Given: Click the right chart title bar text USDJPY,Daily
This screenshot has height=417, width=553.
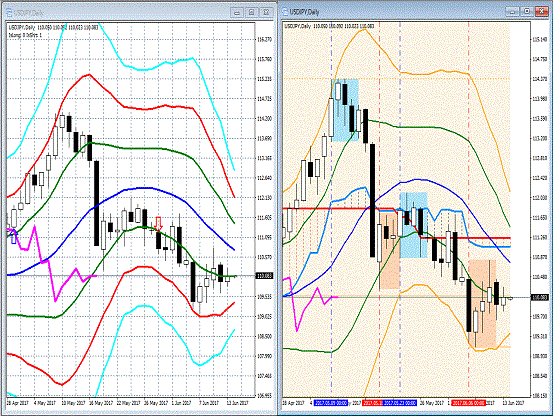Looking at the screenshot, I should point(304,12).
